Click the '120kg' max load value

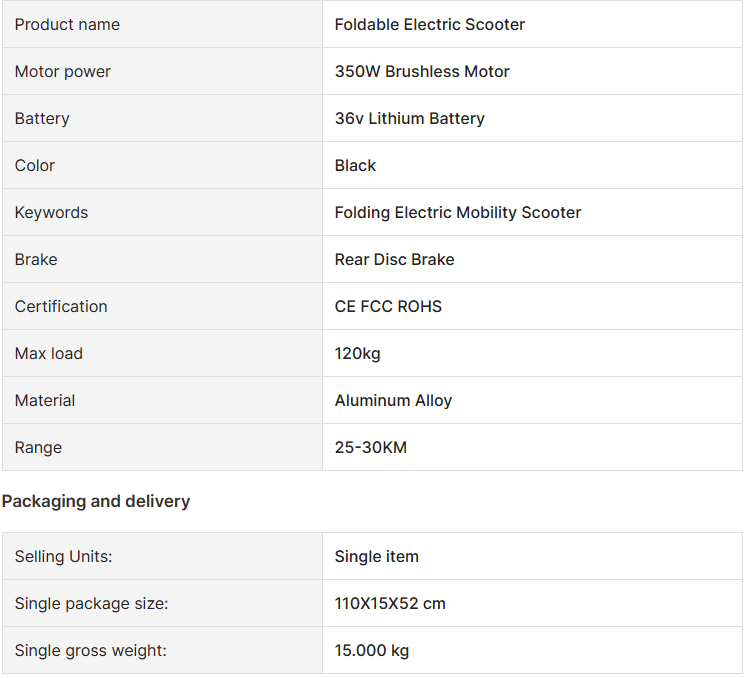[358, 353]
